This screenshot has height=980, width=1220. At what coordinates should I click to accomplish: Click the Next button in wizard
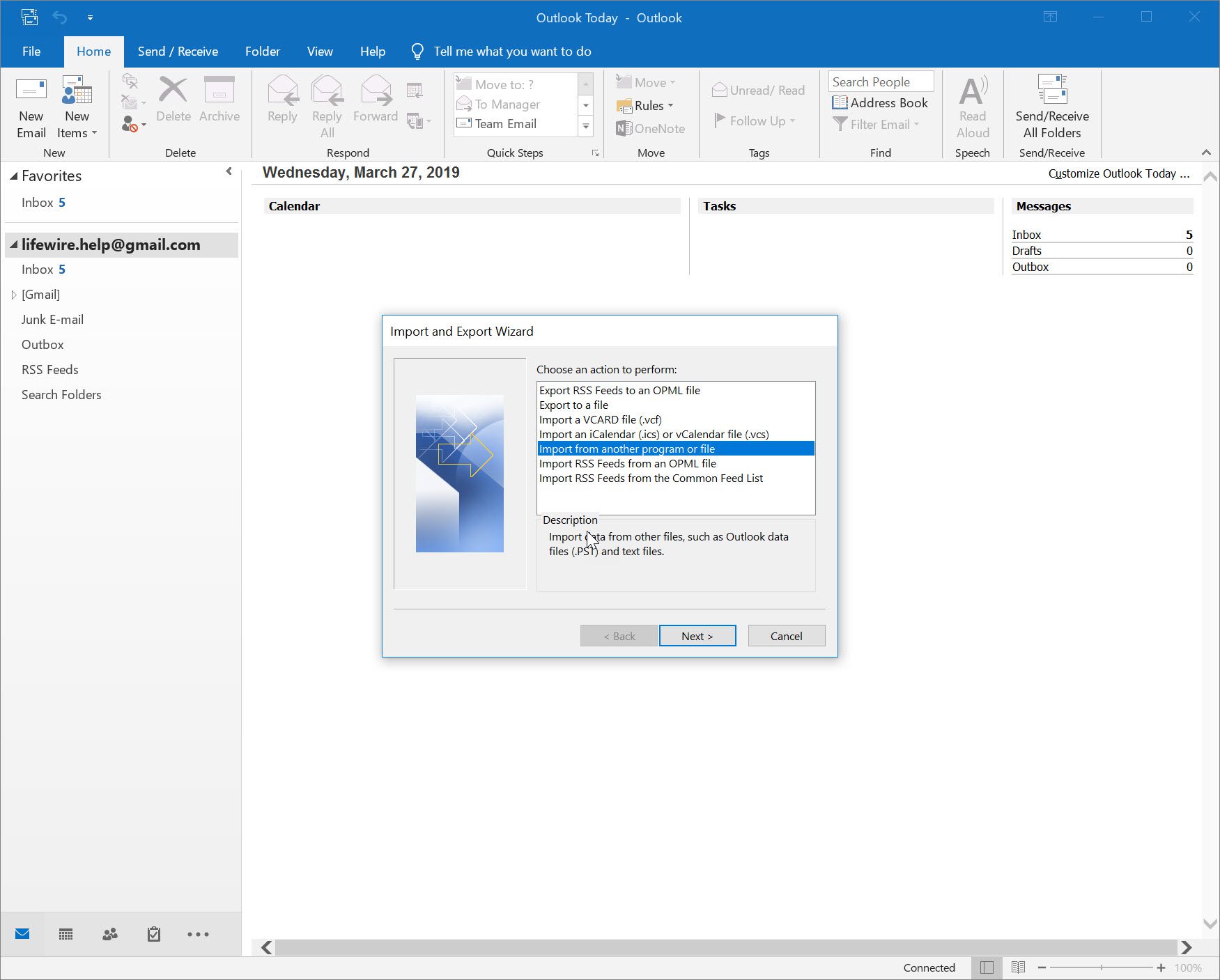[x=697, y=636]
